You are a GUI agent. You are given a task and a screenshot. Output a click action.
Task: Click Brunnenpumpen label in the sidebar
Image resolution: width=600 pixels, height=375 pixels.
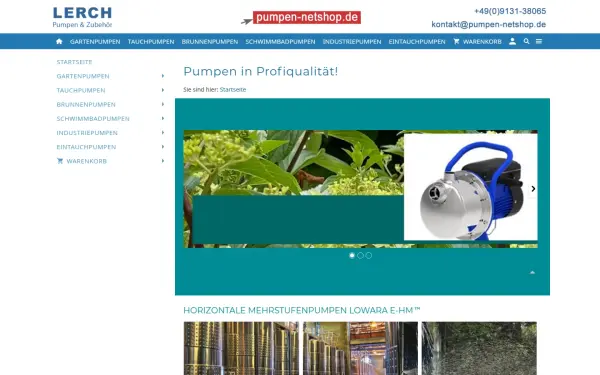click(86, 104)
